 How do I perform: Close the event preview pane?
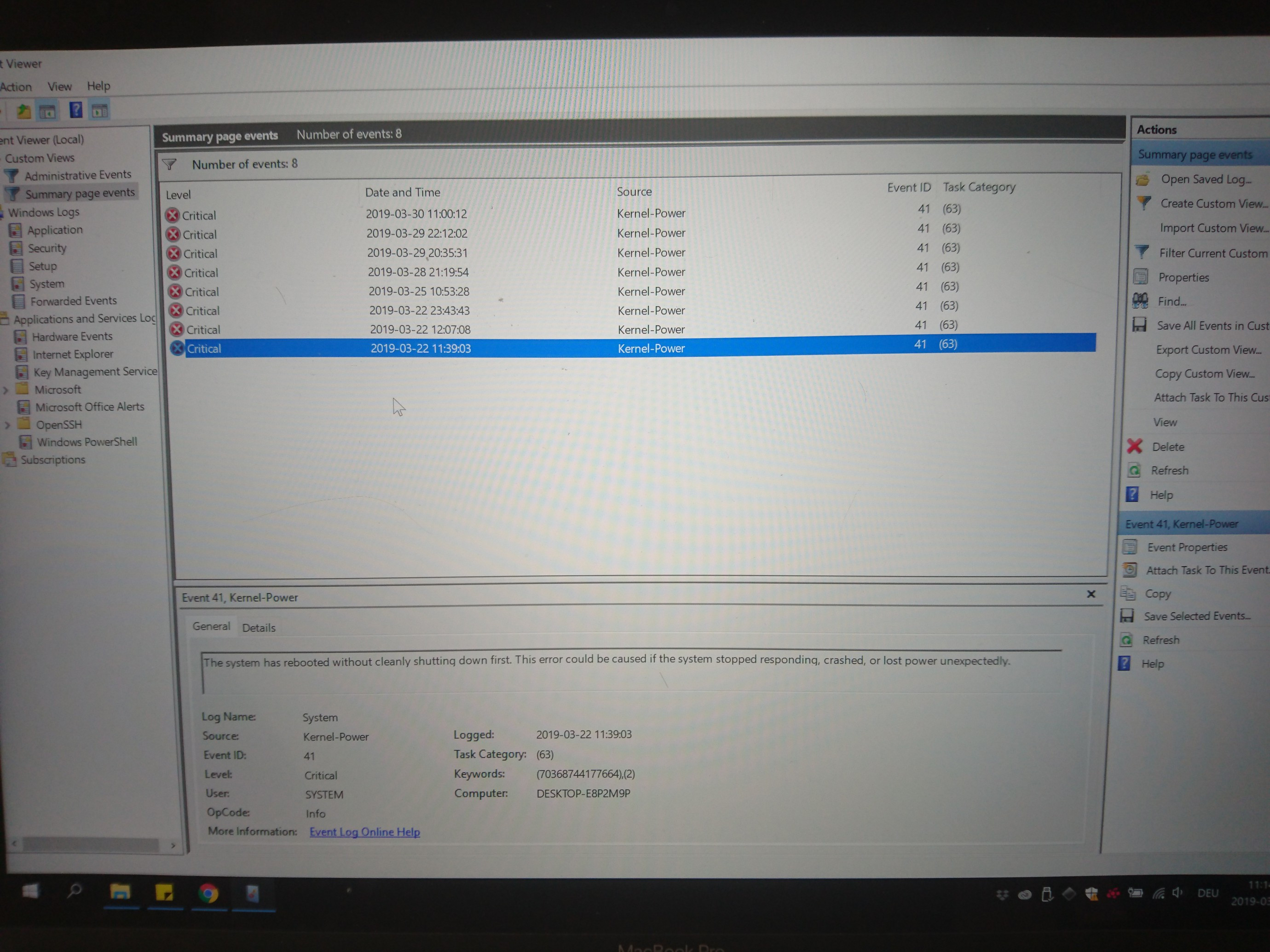click(1091, 594)
